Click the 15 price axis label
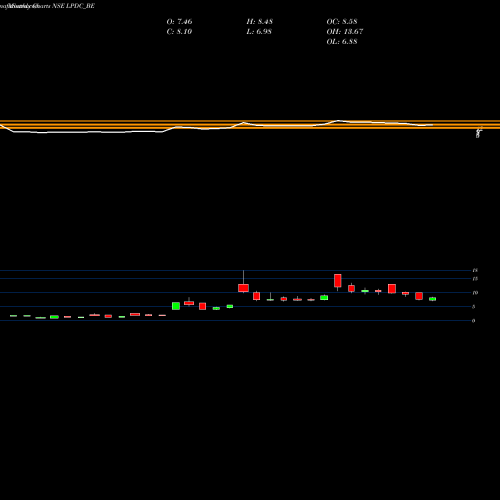The width and height of the screenshot is (500, 500). click(475, 279)
